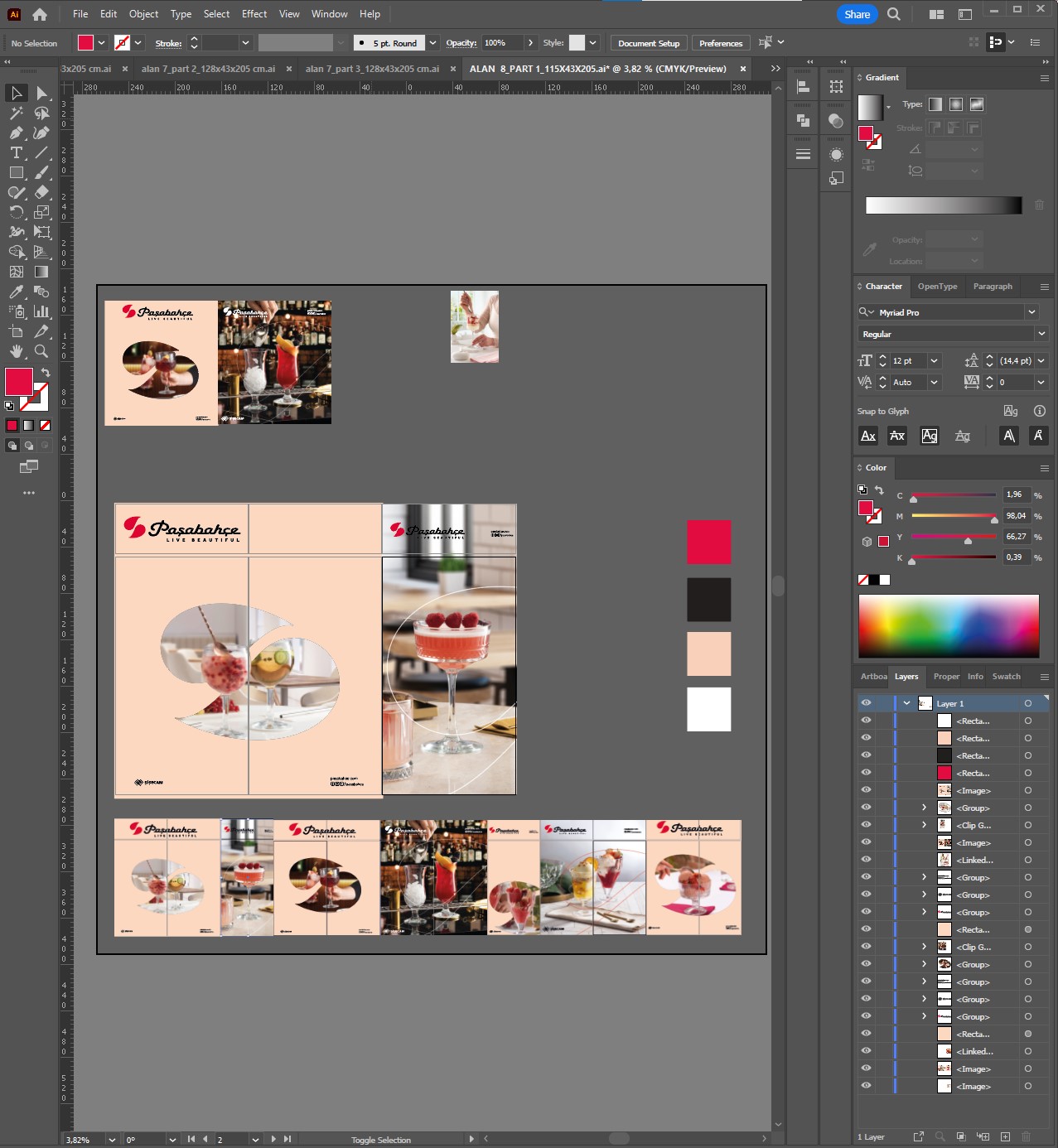Click the search icon beside Share
The height and width of the screenshot is (1148, 1058).
coord(894,14)
